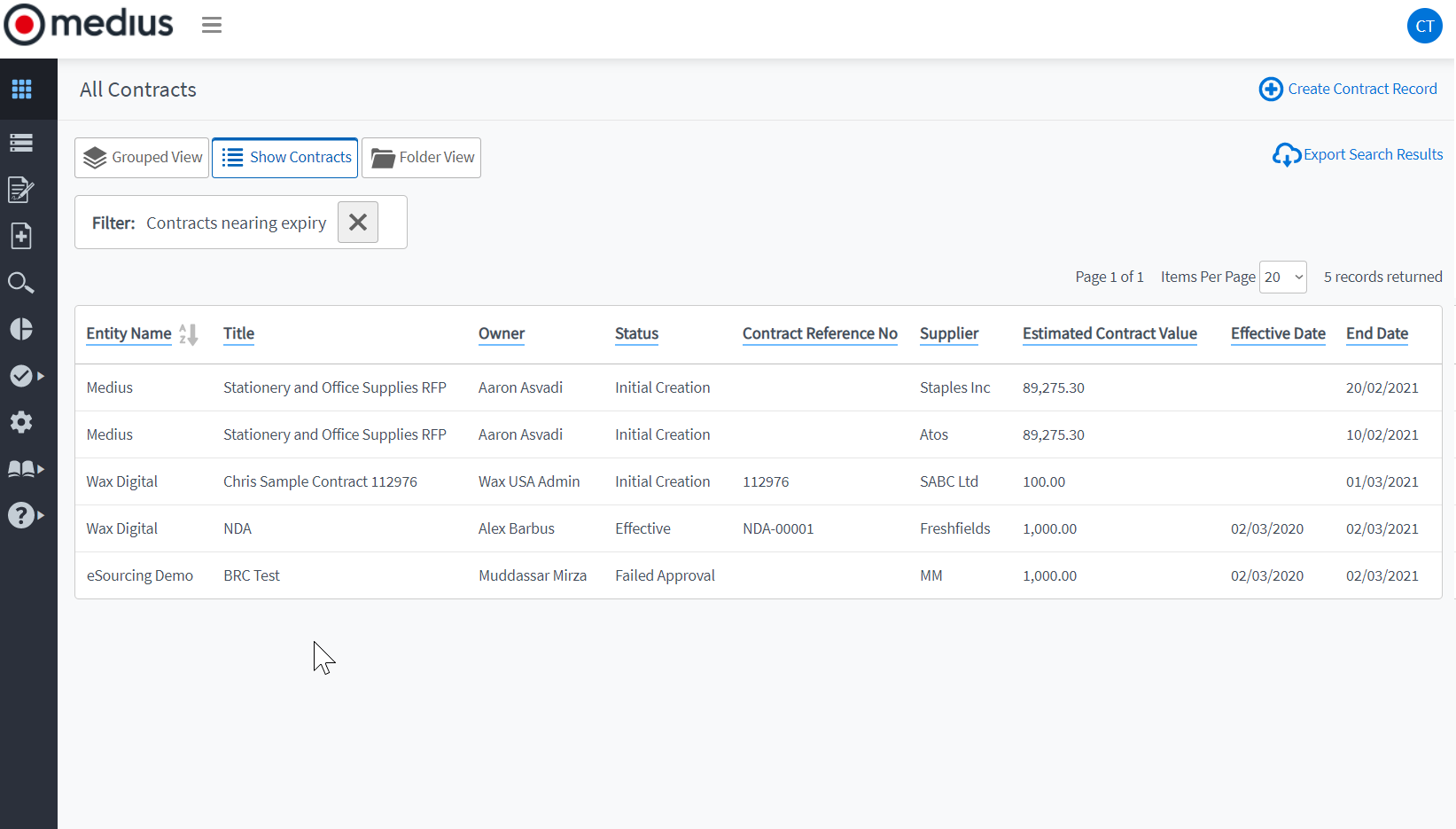Sort by Entity Name column
Image resolution: width=1456 pixels, height=829 pixels.
pos(128,333)
